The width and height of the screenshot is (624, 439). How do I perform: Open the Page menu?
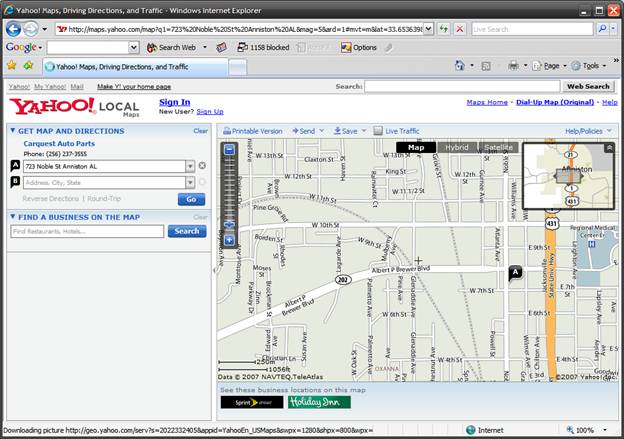coord(549,66)
